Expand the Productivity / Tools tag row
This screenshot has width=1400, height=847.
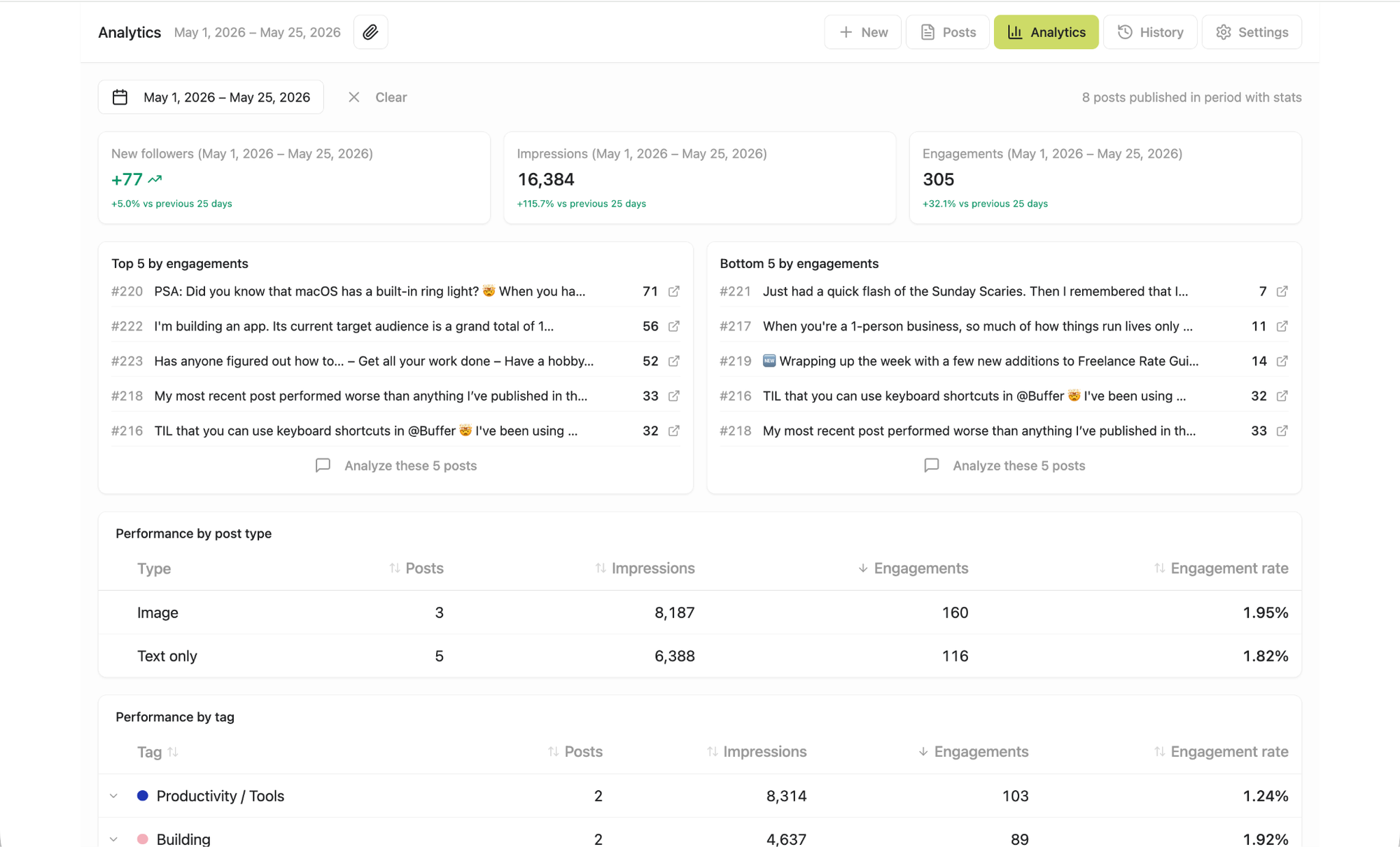tap(113, 796)
